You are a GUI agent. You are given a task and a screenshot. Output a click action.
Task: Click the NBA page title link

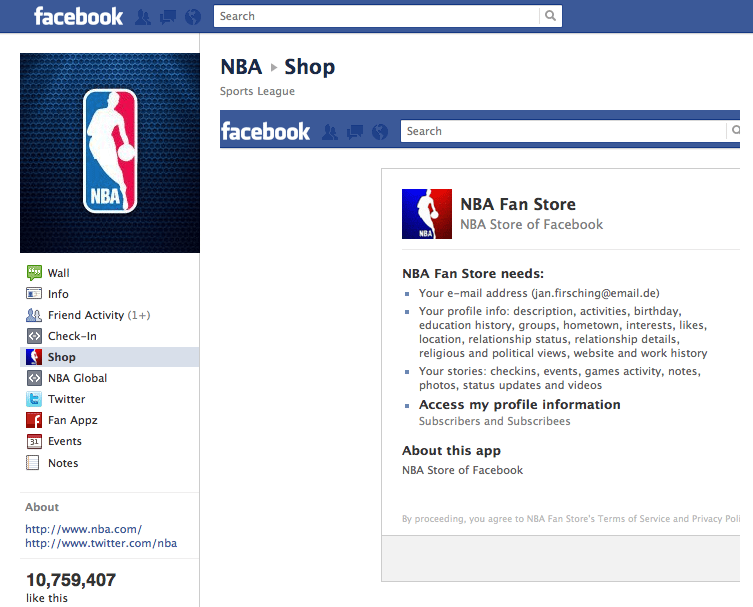[242, 67]
